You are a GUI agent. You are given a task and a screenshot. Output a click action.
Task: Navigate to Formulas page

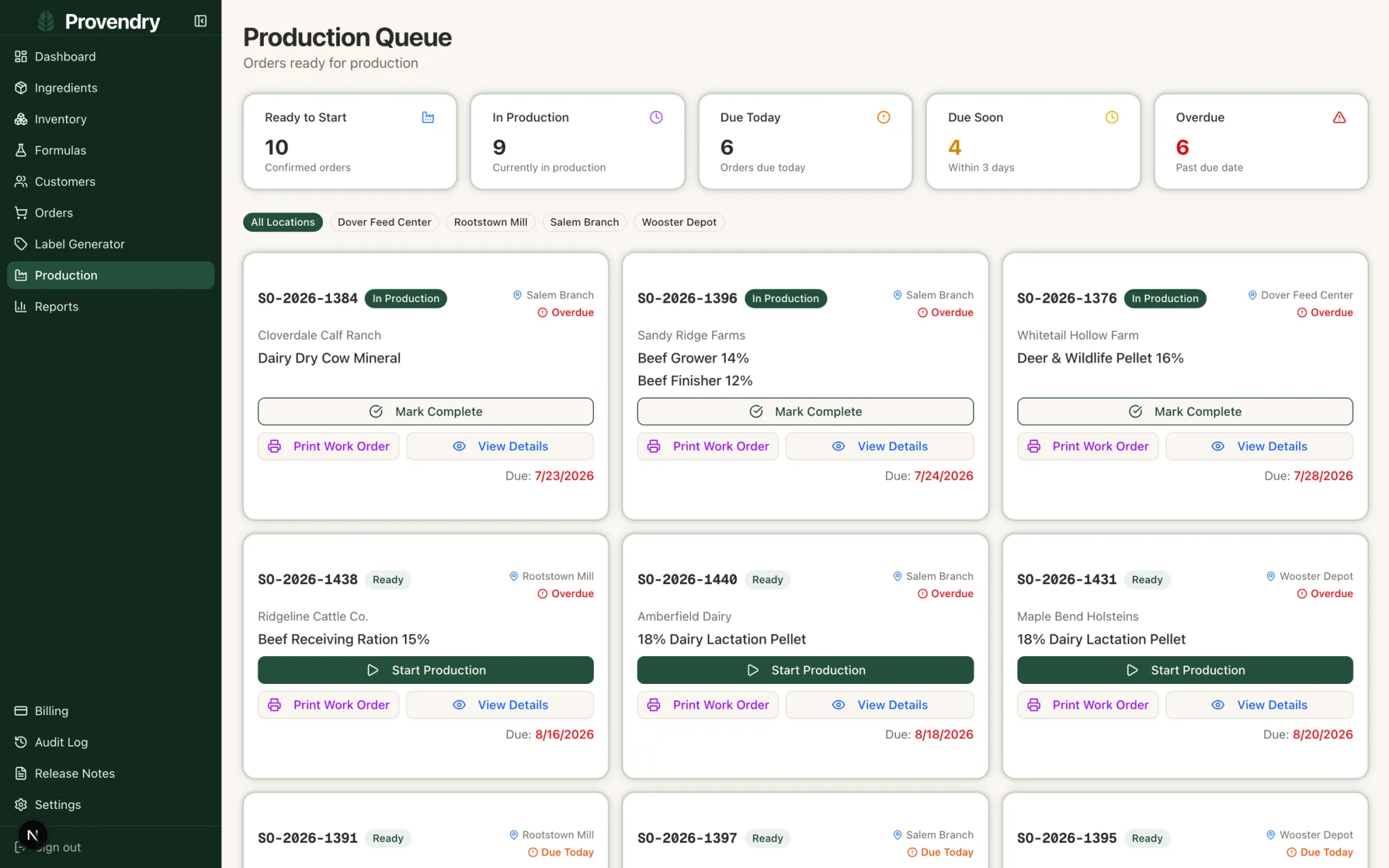point(110,150)
